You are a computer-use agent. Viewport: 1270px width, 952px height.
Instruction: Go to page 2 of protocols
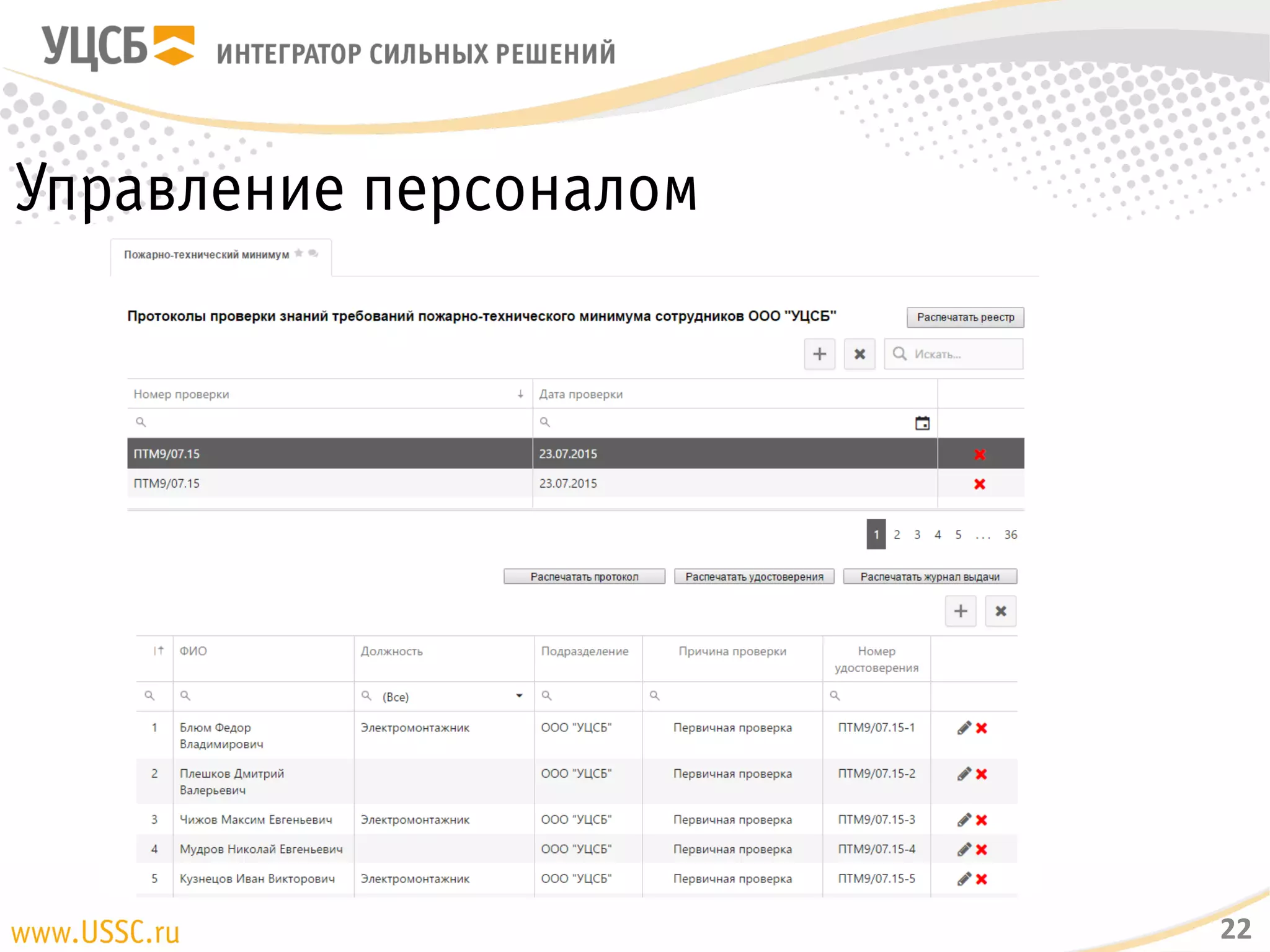[x=897, y=534]
